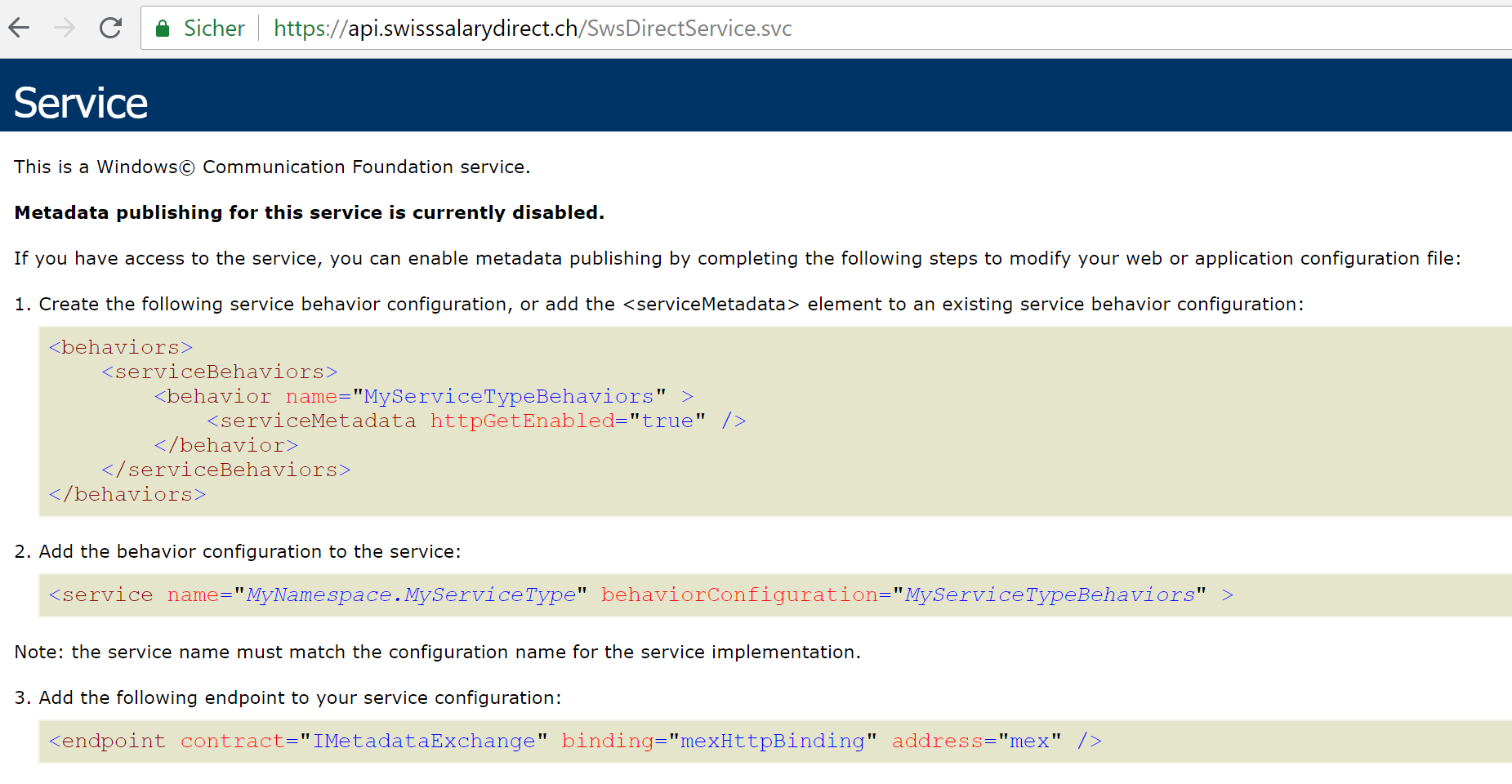Click "IMetadataExchange" in the endpoint code
Screen dimensions: 1512x784
click(423, 741)
